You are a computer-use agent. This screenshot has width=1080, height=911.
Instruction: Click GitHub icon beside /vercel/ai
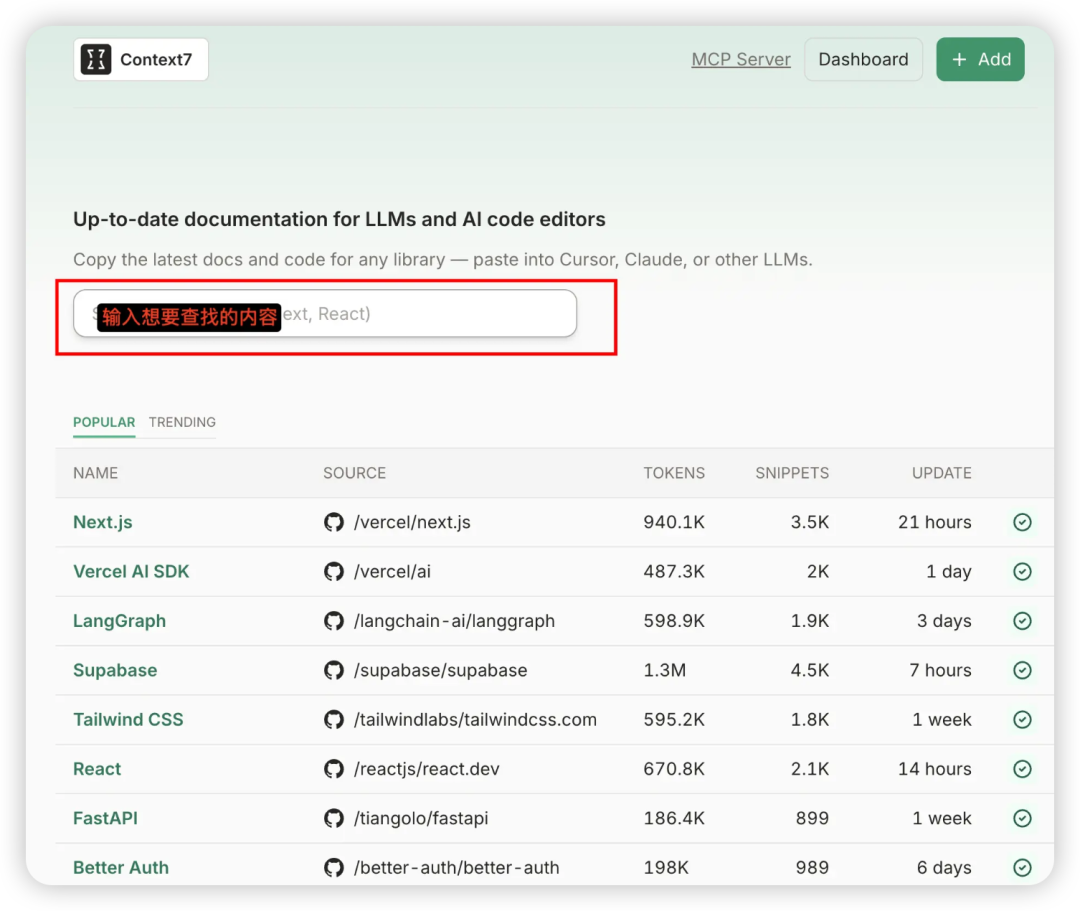(x=334, y=572)
